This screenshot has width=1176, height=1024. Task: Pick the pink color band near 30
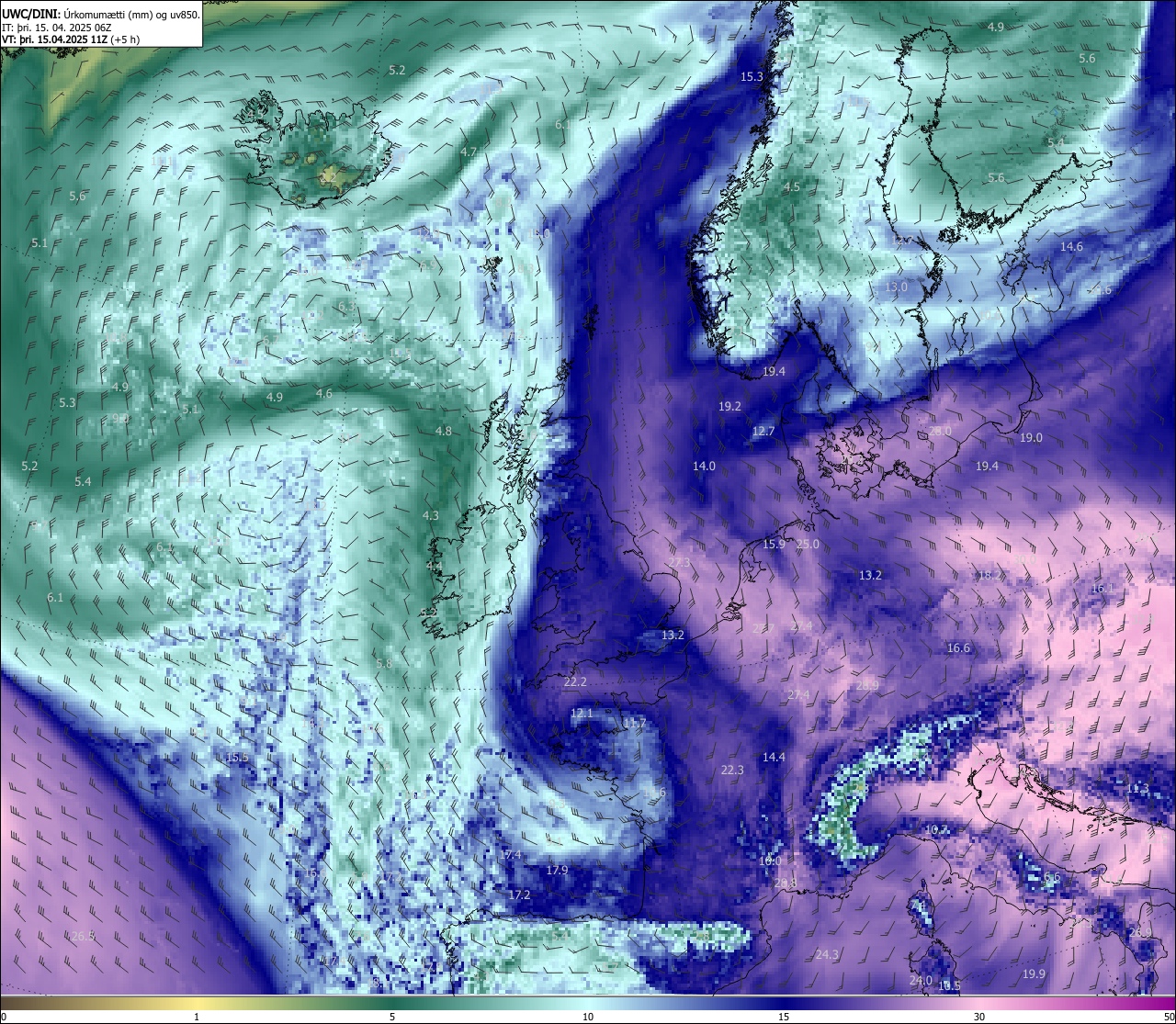979,1003
